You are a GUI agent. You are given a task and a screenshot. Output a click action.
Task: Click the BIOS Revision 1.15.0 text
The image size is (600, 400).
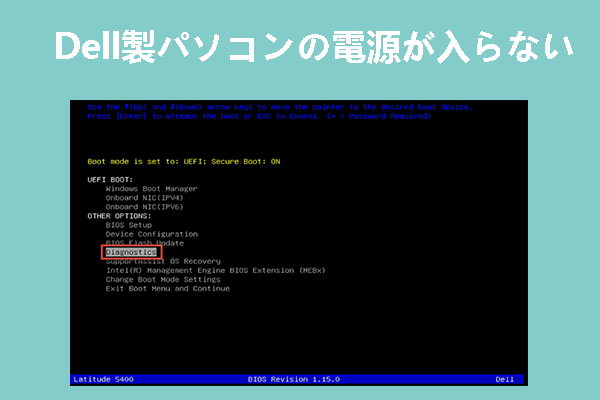click(x=294, y=379)
